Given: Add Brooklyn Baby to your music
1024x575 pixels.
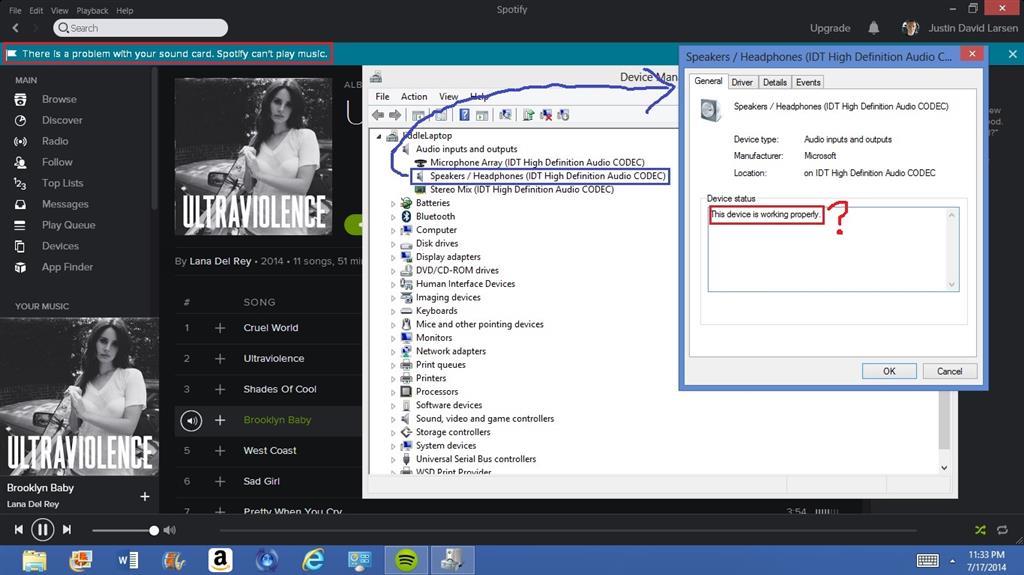Looking at the screenshot, I should click(x=144, y=497).
